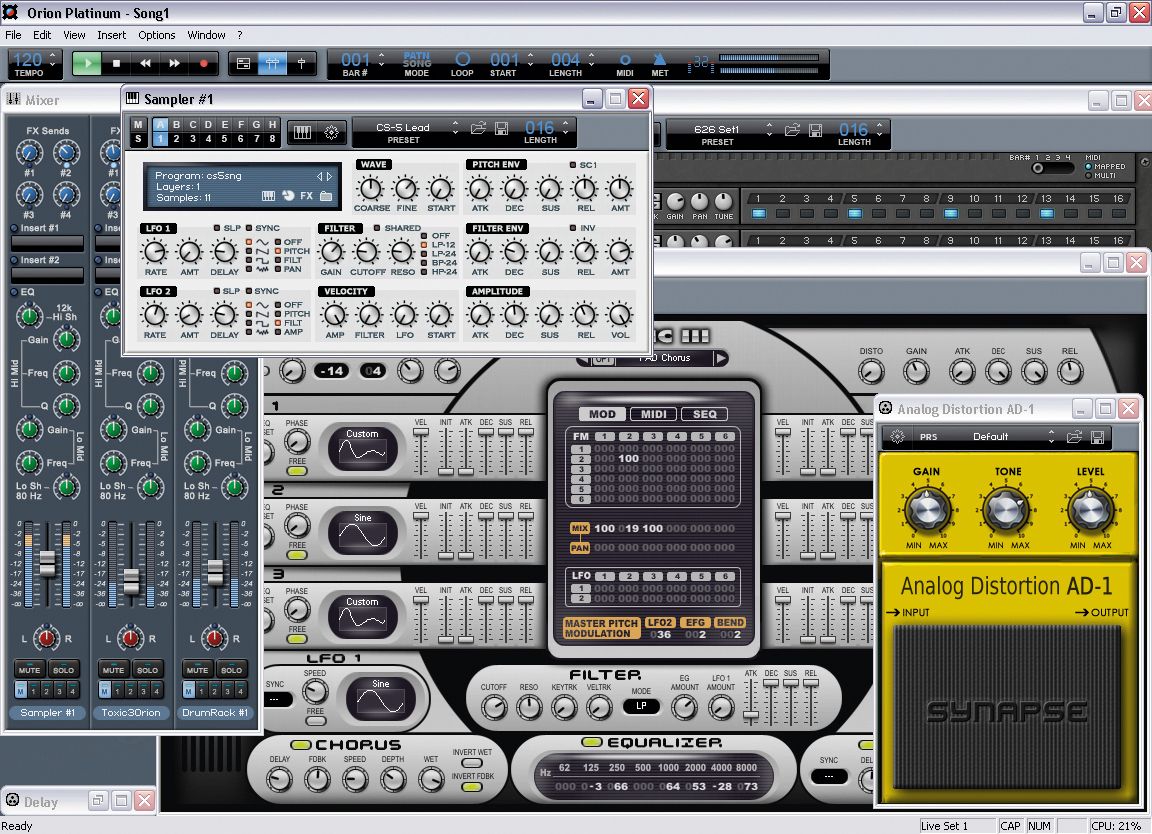Open the Sampler #1 keyboard icon
Image resolution: width=1152 pixels, height=834 pixels.
click(x=302, y=132)
